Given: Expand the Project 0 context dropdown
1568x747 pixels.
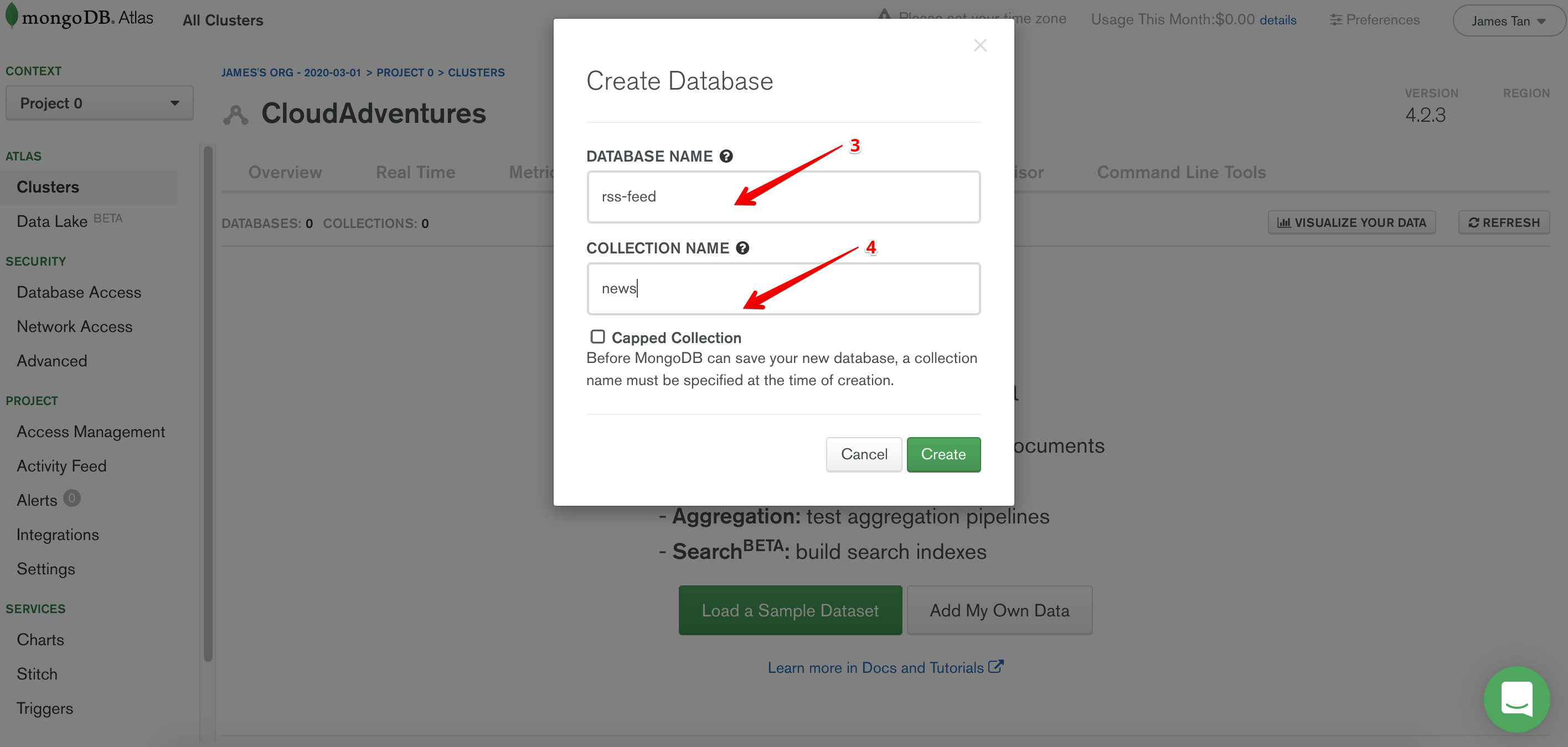Looking at the screenshot, I should click(99, 103).
